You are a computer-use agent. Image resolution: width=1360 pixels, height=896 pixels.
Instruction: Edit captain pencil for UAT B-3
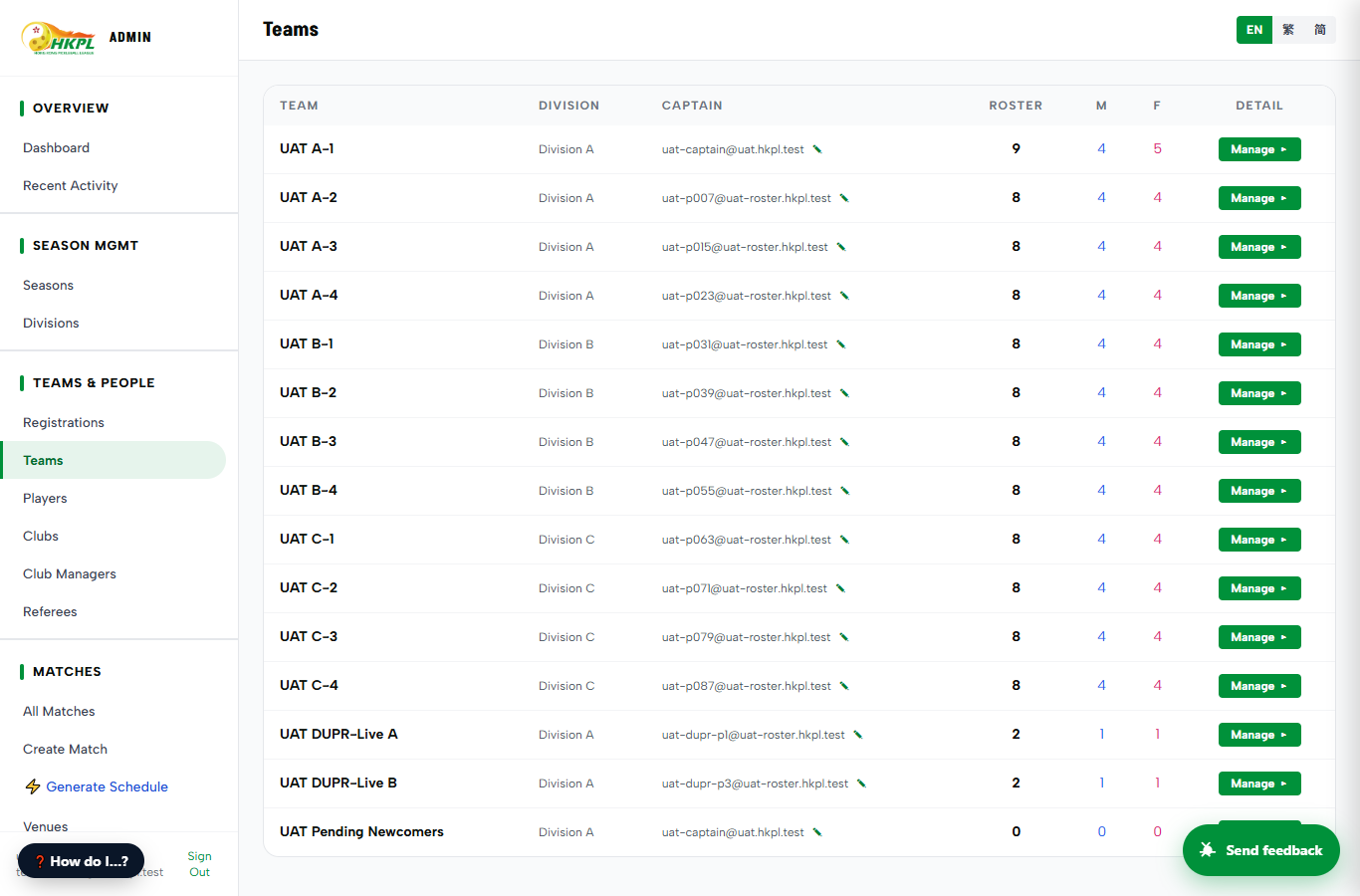tap(844, 442)
